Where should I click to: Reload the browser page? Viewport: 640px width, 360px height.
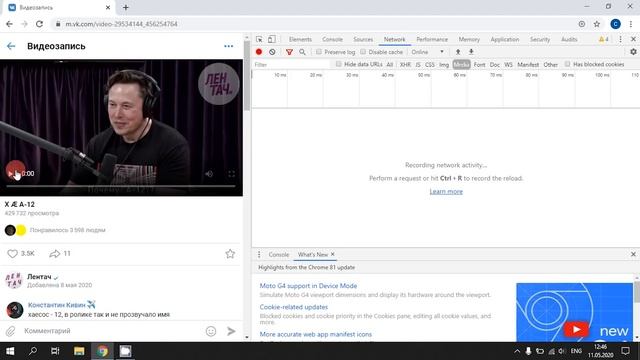tap(39, 24)
